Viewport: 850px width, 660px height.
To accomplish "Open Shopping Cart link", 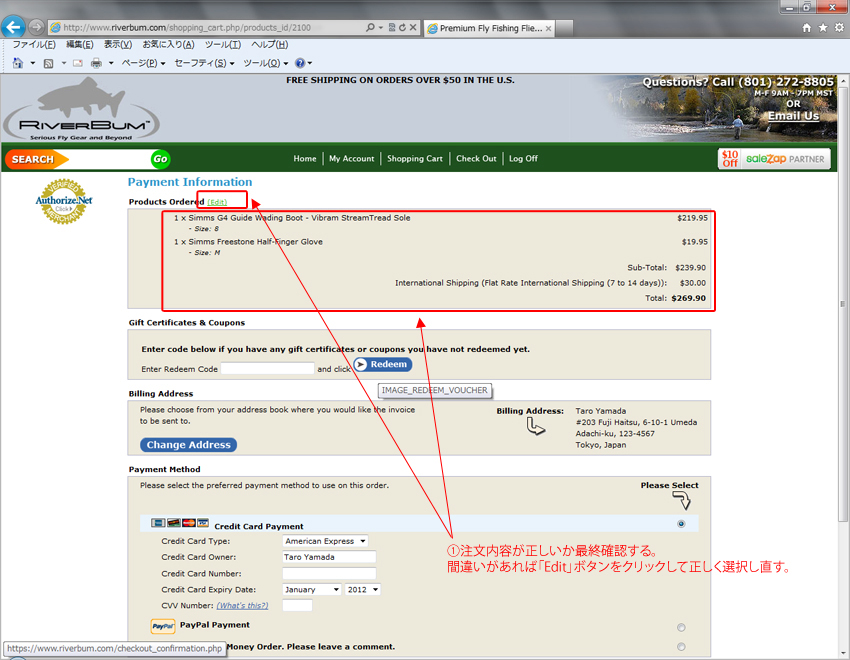I will tap(415, 159).
